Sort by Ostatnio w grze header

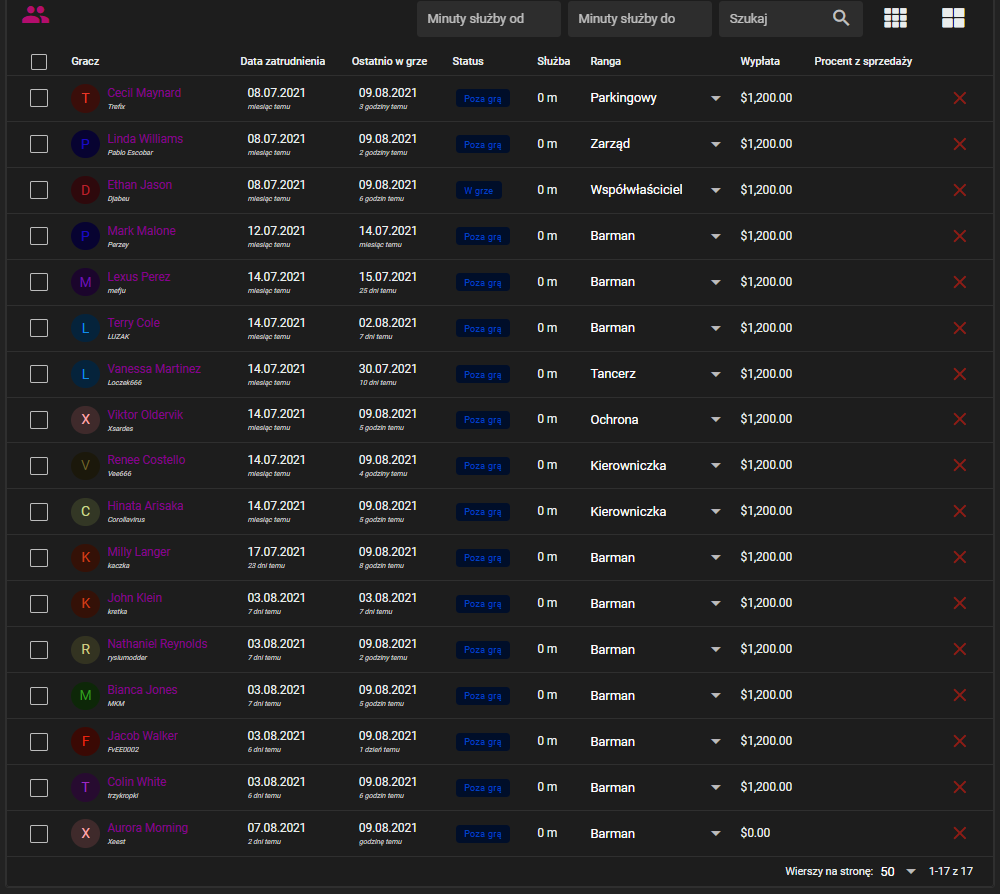click(389, 61)
